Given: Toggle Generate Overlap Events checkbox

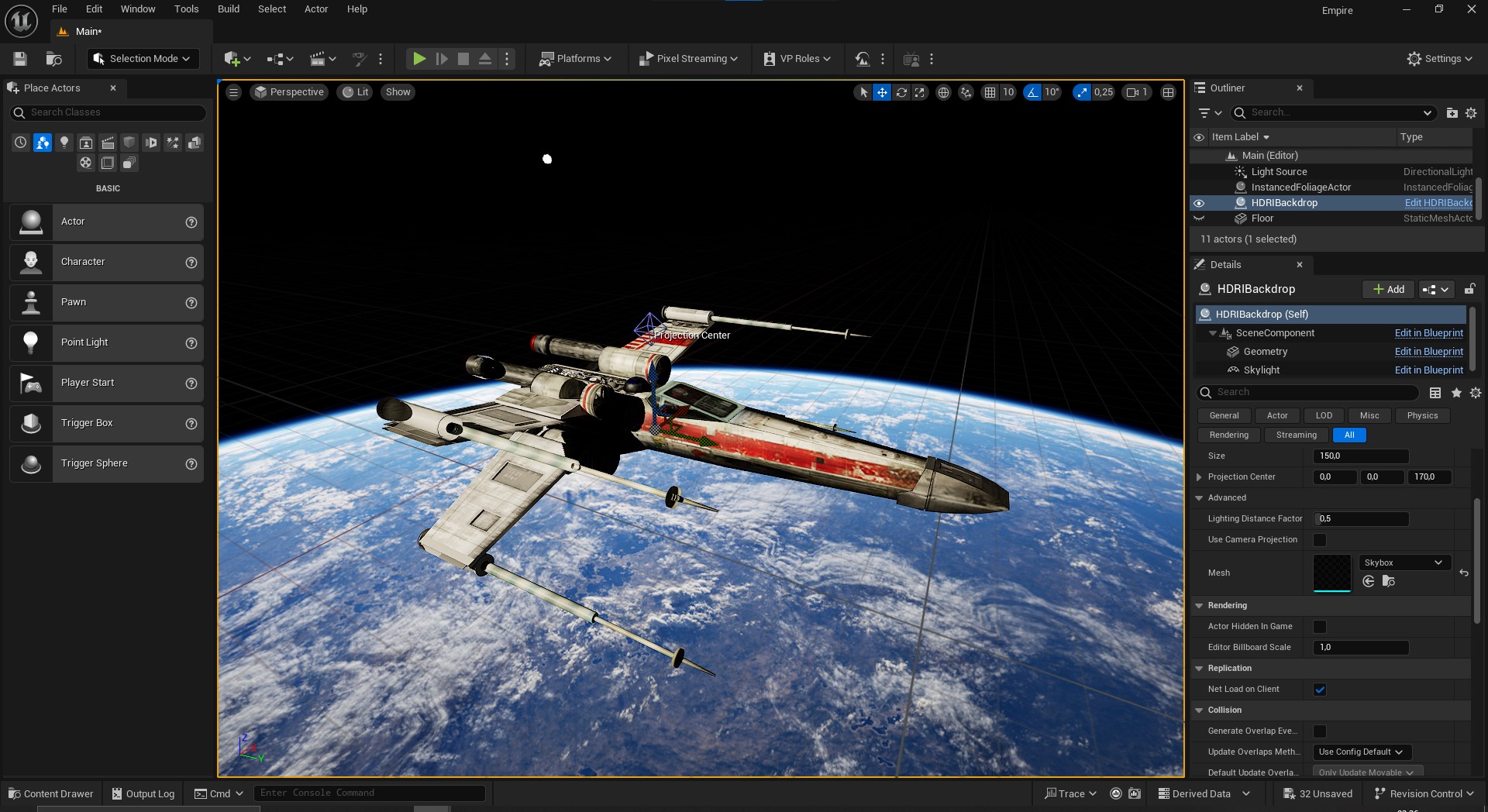Looking at the screenshot, I should (1320, 731).
